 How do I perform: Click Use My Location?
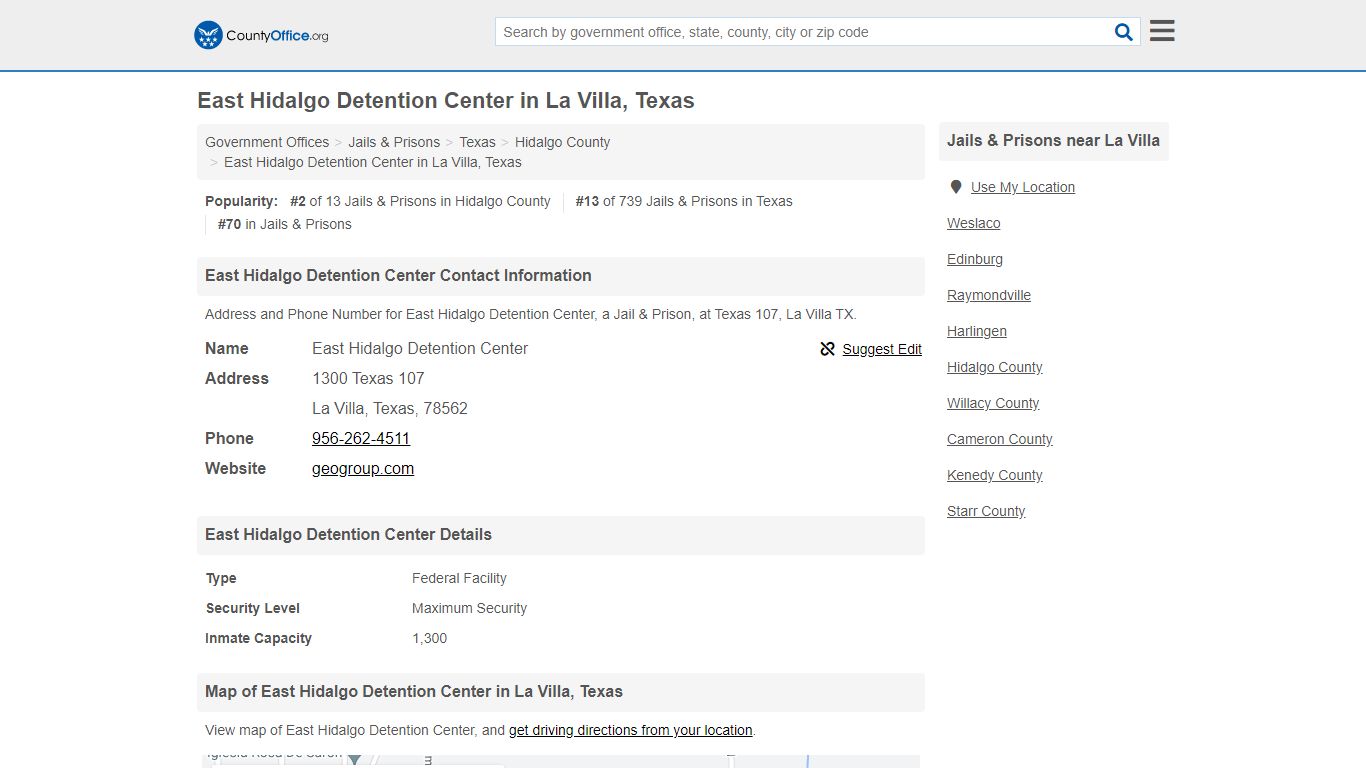(x=1023, y=187)
